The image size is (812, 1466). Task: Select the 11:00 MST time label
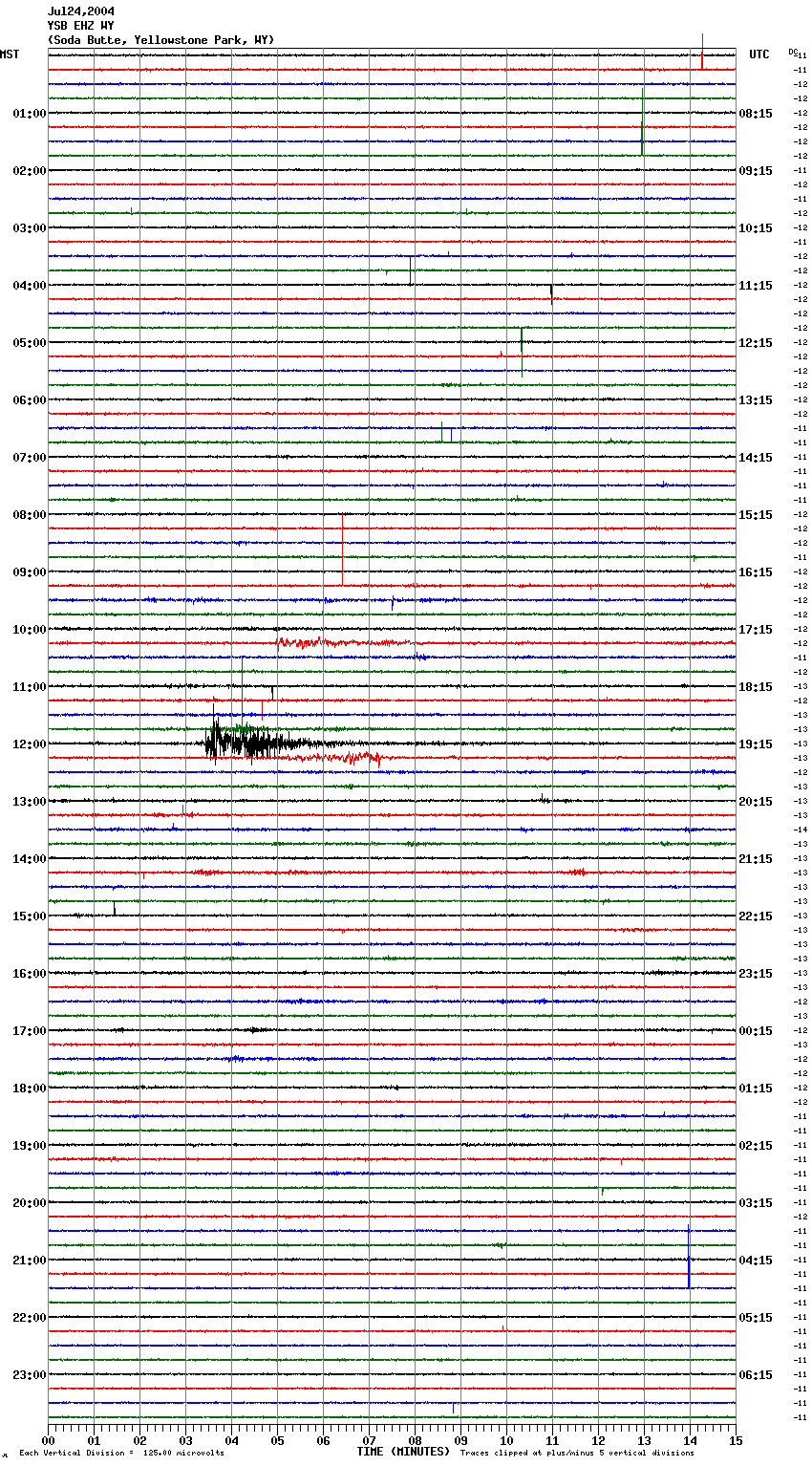(30, 687)
